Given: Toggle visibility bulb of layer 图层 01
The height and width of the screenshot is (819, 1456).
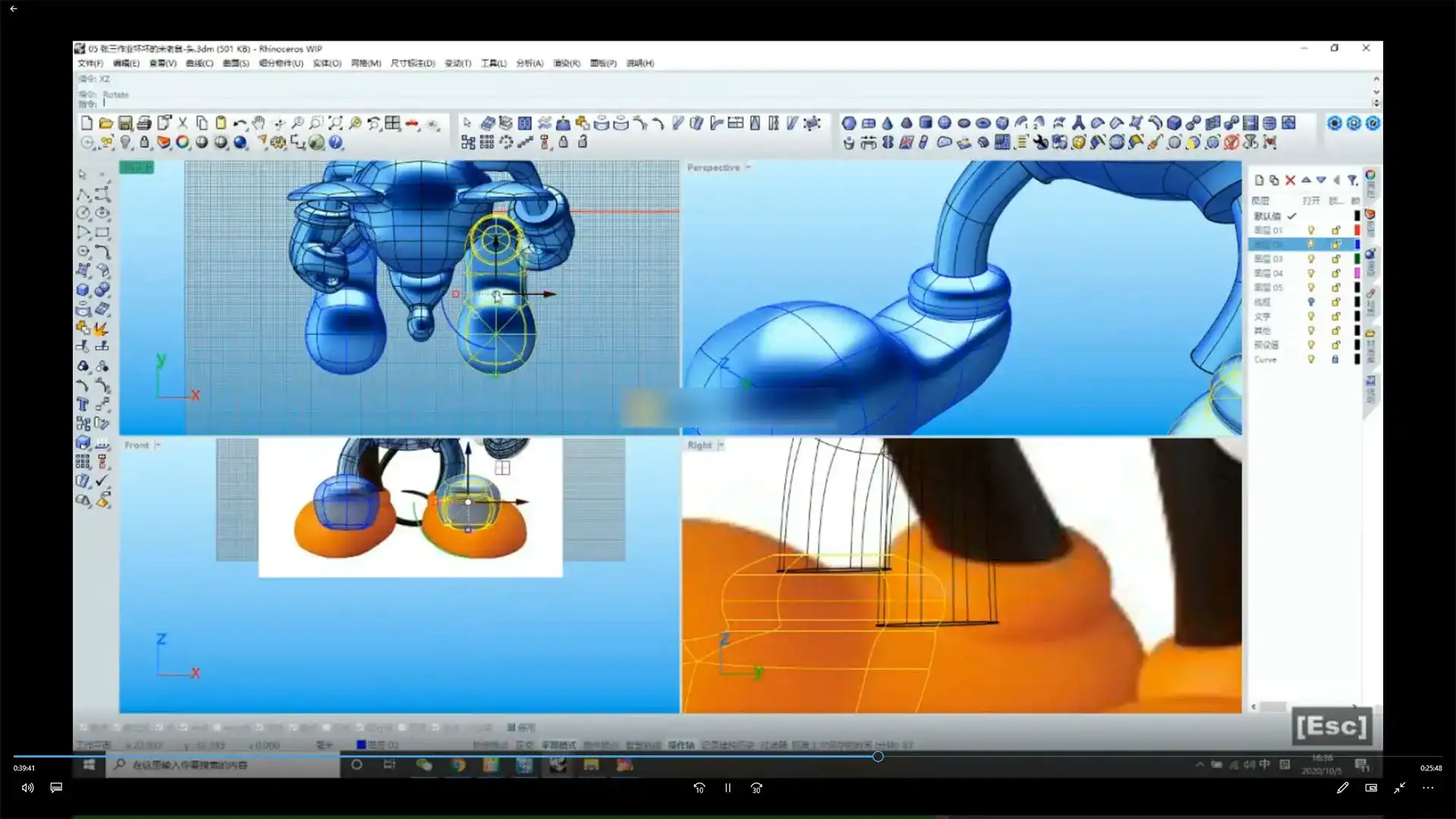Looking at the screenshot, I should pos(1310,230).
